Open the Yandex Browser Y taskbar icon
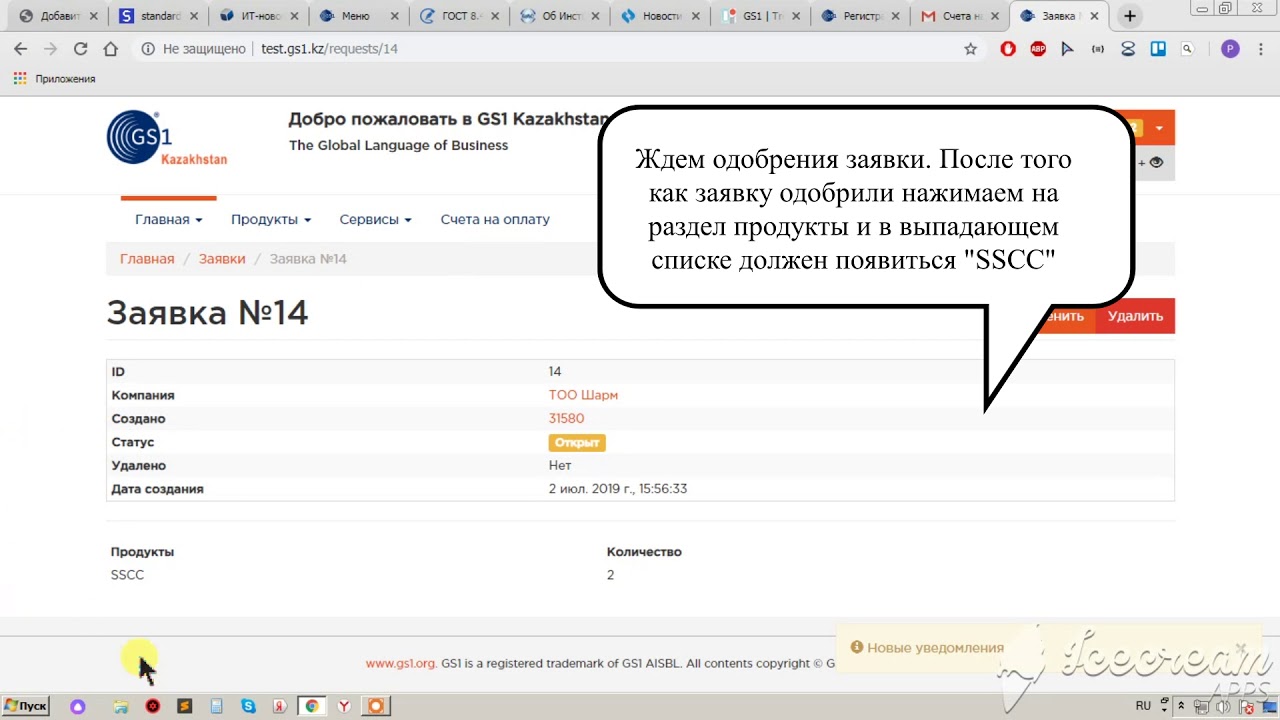Image resolution: width=1280 pixels, height=720 pixels. pos(344,706)
